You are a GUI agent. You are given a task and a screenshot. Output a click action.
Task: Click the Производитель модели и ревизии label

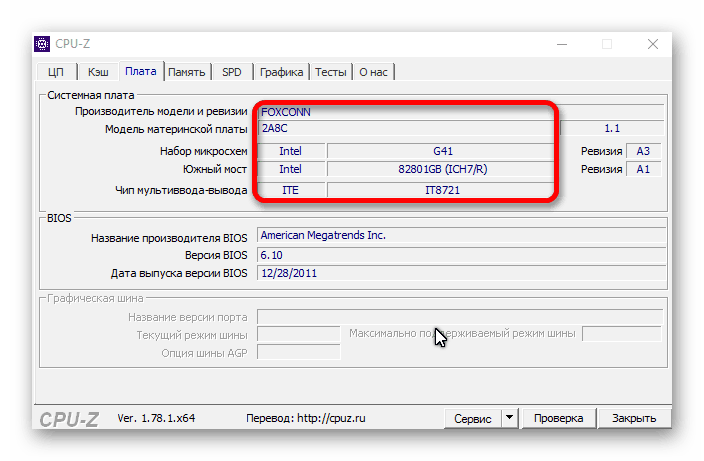point(161,111)
